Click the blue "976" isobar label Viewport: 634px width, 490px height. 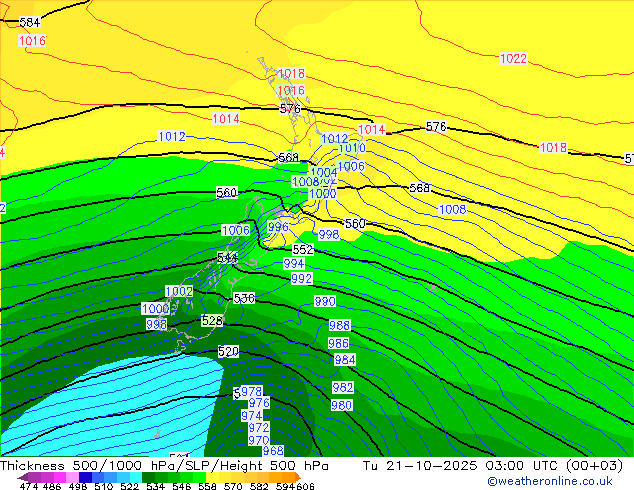[259, 403]
